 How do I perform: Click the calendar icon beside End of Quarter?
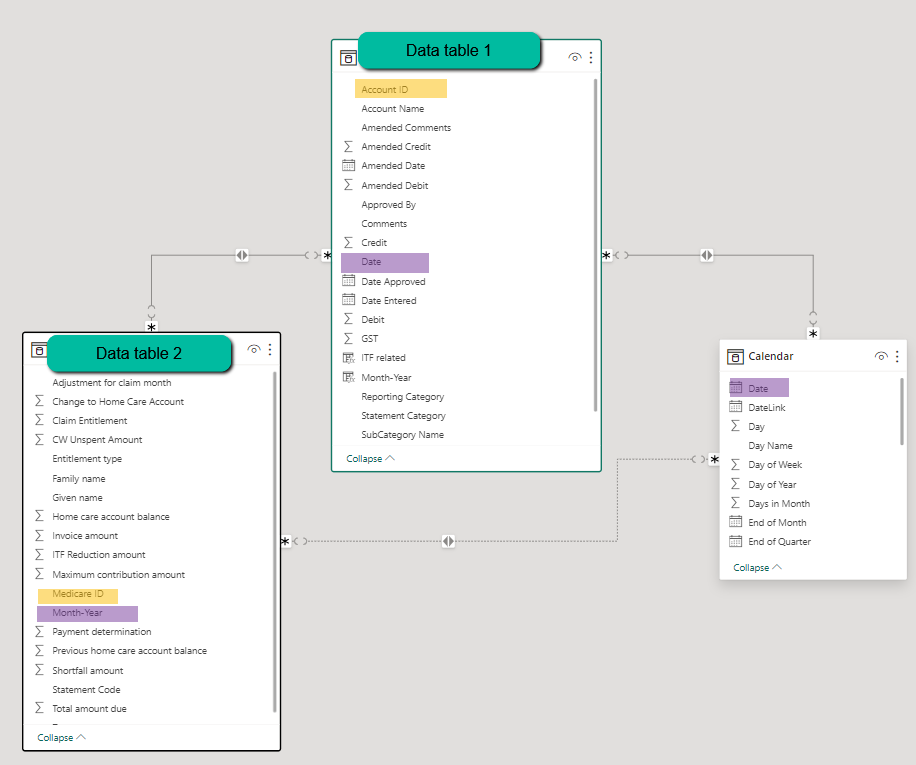click(735, 541)
